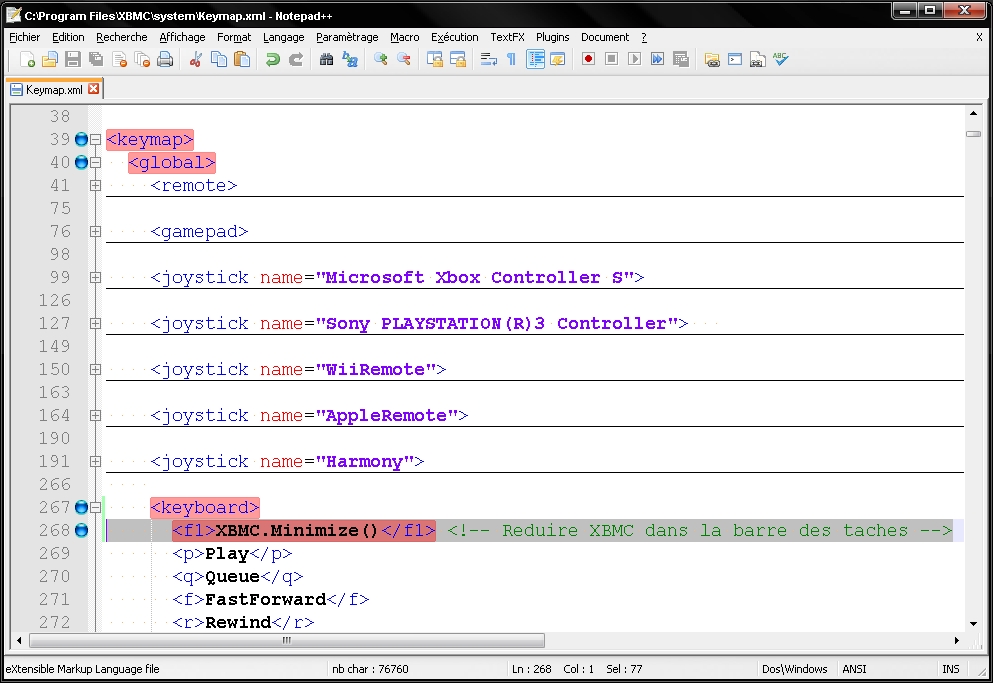
Task: Click the New file toolbar icon
Action: click(x=28, y=60)
